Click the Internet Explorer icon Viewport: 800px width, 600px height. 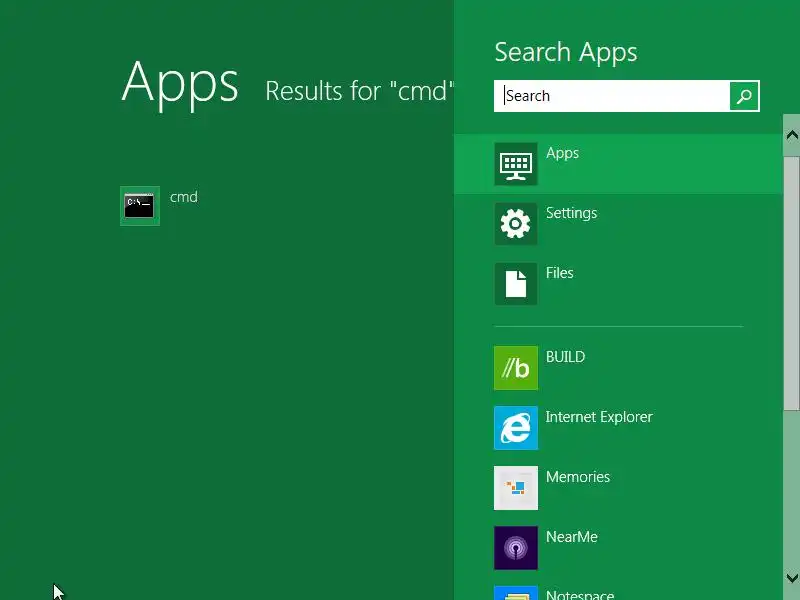(x=516, y=428)
